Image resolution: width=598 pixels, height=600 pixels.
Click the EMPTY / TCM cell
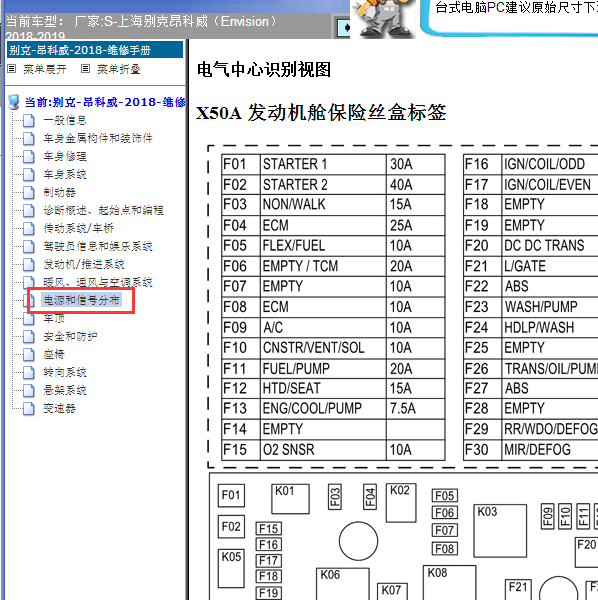(323, 266)
